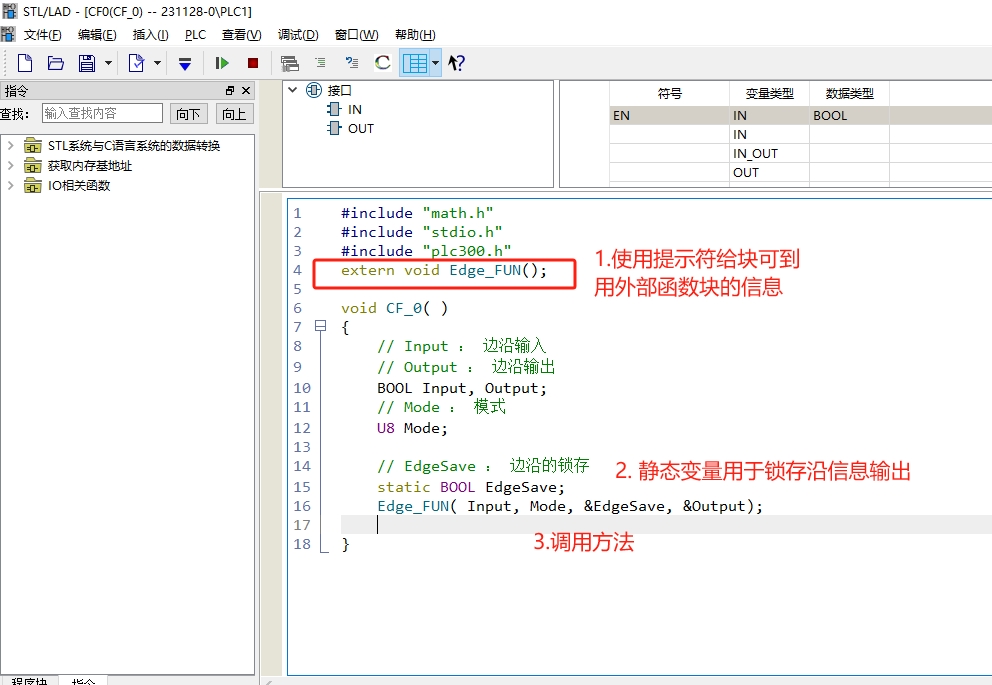The width and height of the screenshot is (992, 685).
Task: Close the 指令 panel
Action: (x=246, y=91)
